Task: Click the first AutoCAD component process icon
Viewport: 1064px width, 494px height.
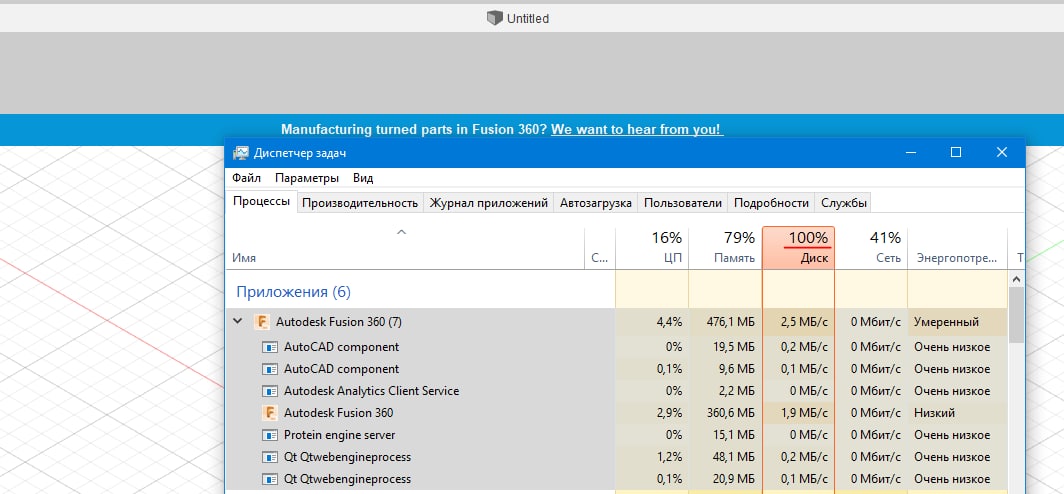Action: click(269, 347)
